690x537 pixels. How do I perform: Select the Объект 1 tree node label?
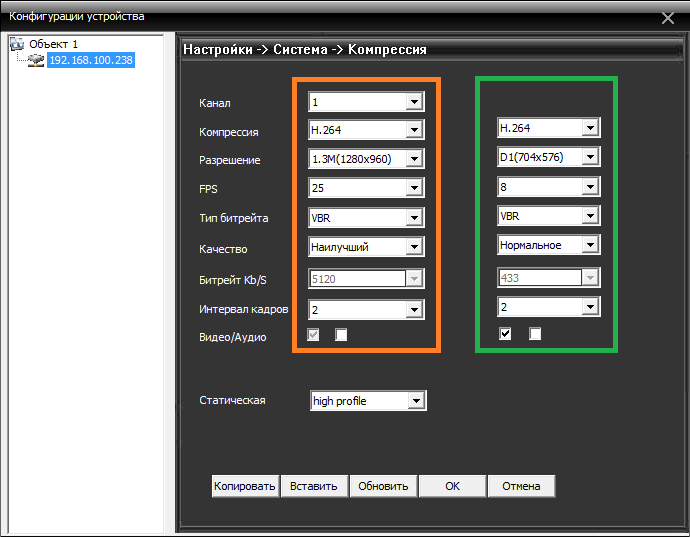[x=53, y=44]
